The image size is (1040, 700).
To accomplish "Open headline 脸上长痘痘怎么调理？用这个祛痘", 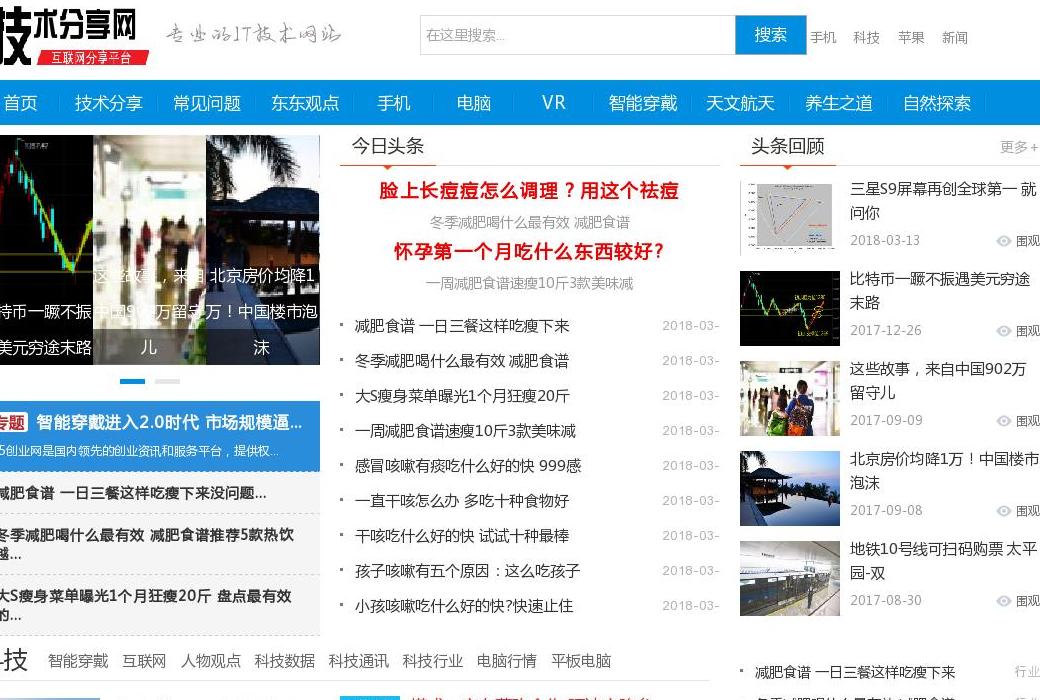I will [528, 190].
